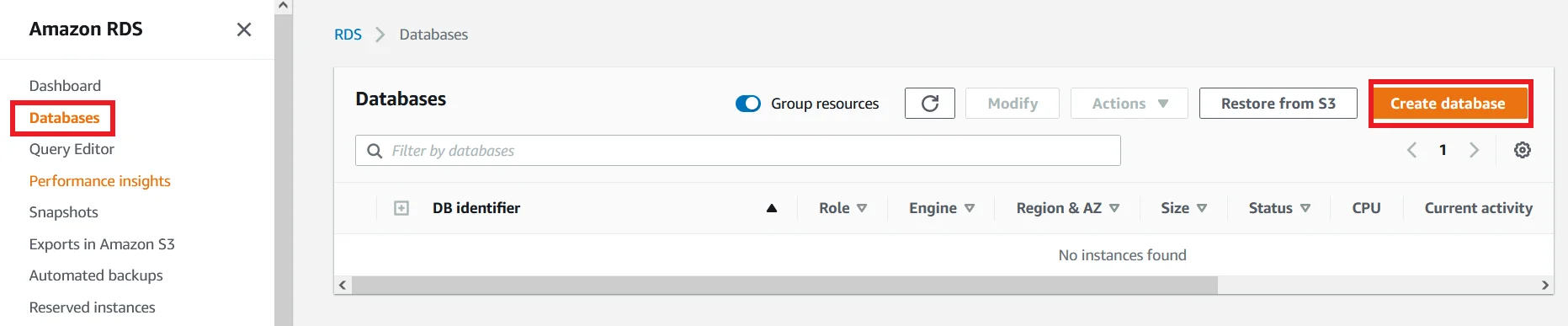The width and height of the screenshot is (1568, 326).
Task: Click Restore from S3 button
Action: tap(1278, 104)
